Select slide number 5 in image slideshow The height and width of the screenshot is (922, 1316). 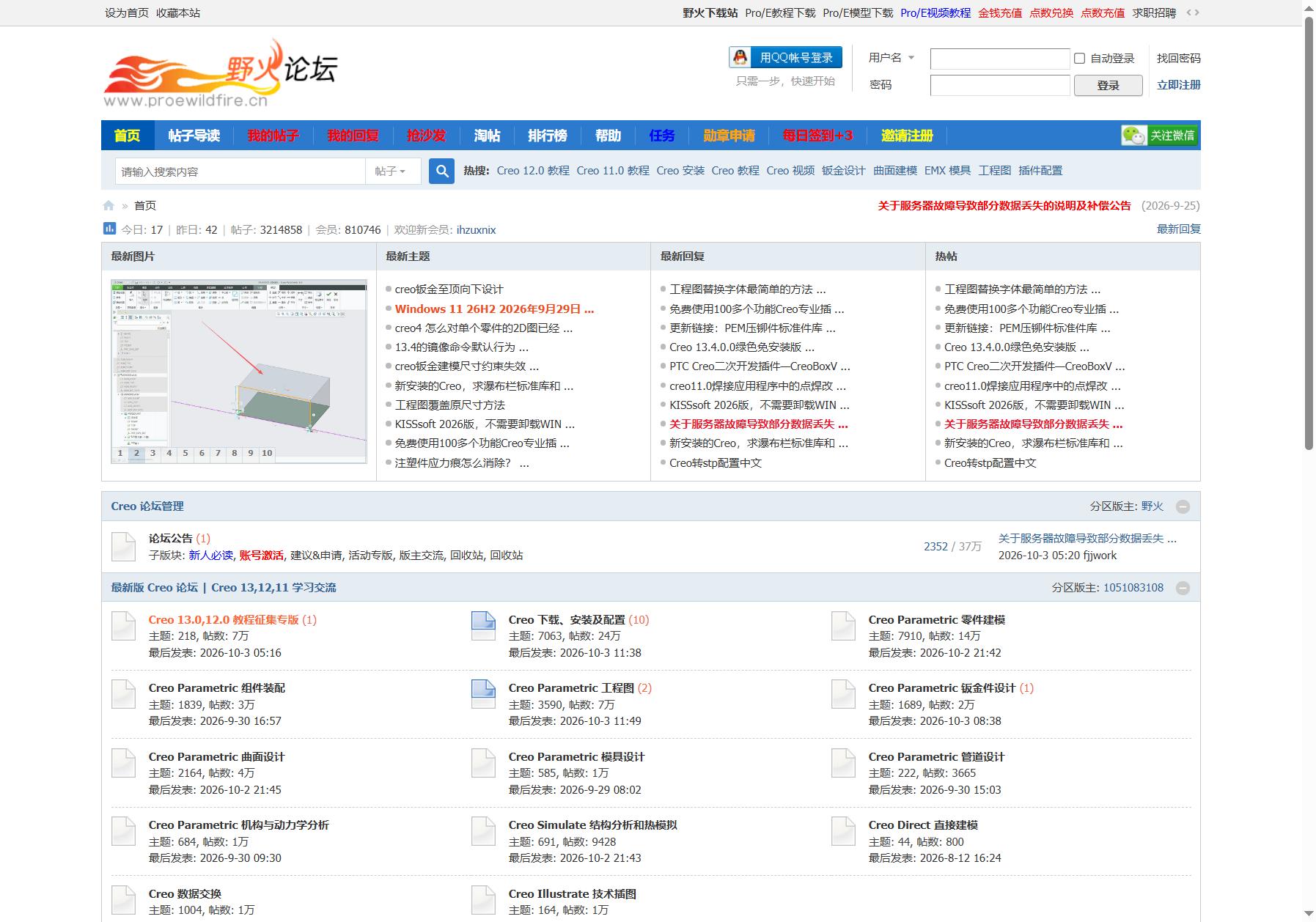click(x=185, y=453)
